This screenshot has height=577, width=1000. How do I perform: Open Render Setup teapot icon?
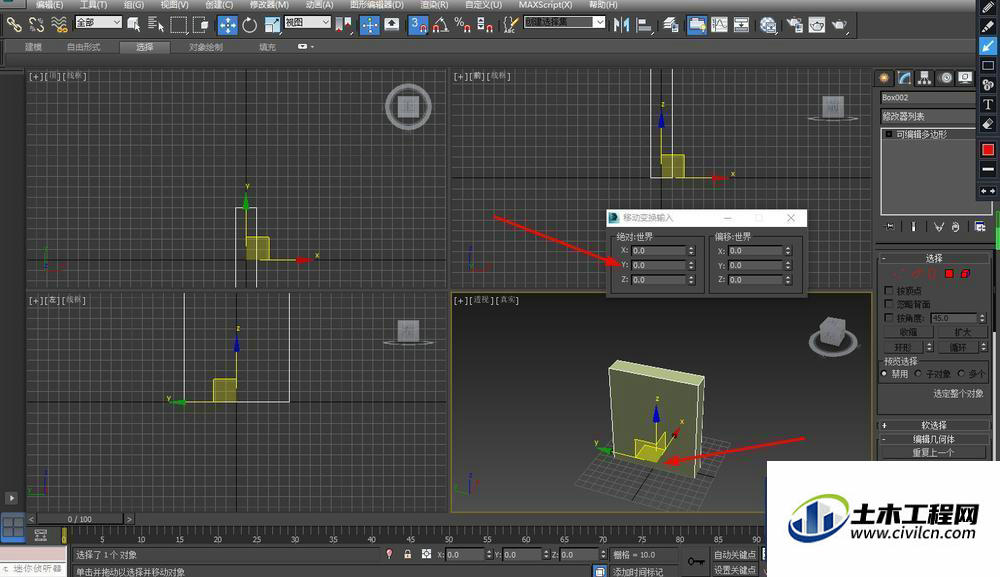pyautogui.click(x=795, y=25)
